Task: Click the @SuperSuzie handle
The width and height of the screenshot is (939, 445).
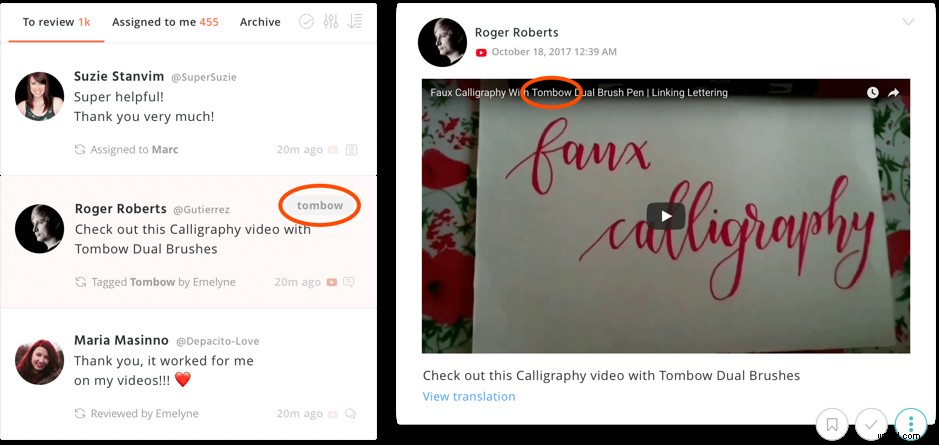Action: coord(204,77)
